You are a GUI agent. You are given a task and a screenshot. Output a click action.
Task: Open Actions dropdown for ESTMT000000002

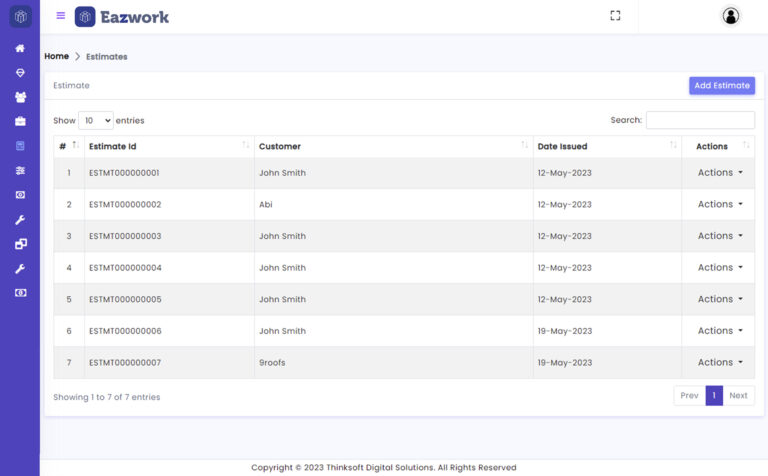(720, 204)
